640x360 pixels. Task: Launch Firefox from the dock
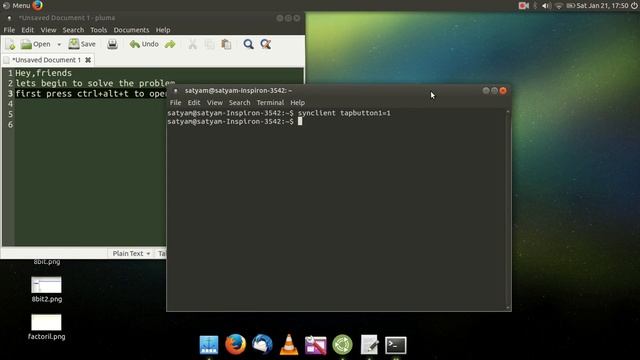236,344
